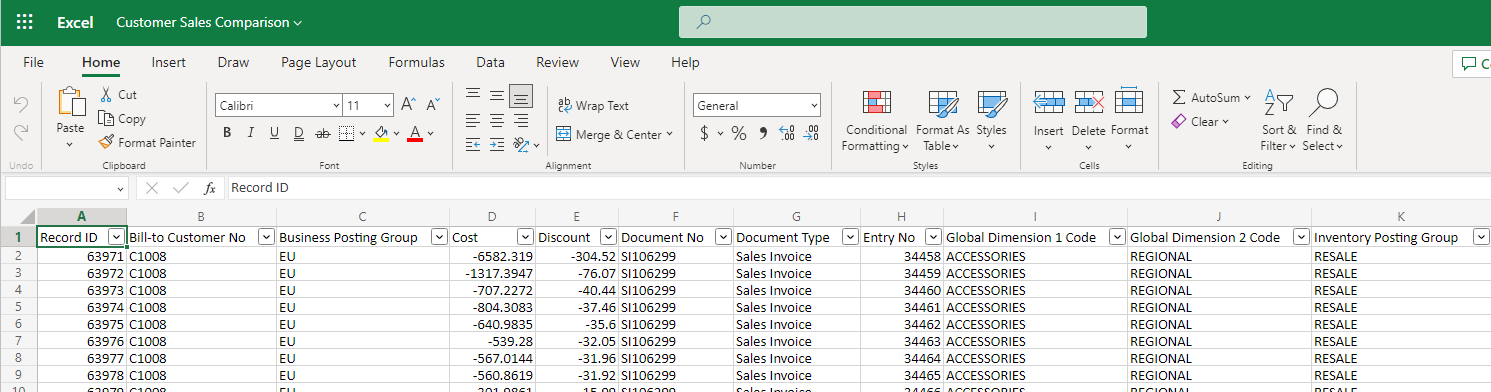Apply percent style number format
This screenshot has height=392, width=1491.
pyautogui.click(x=739, y=133)
